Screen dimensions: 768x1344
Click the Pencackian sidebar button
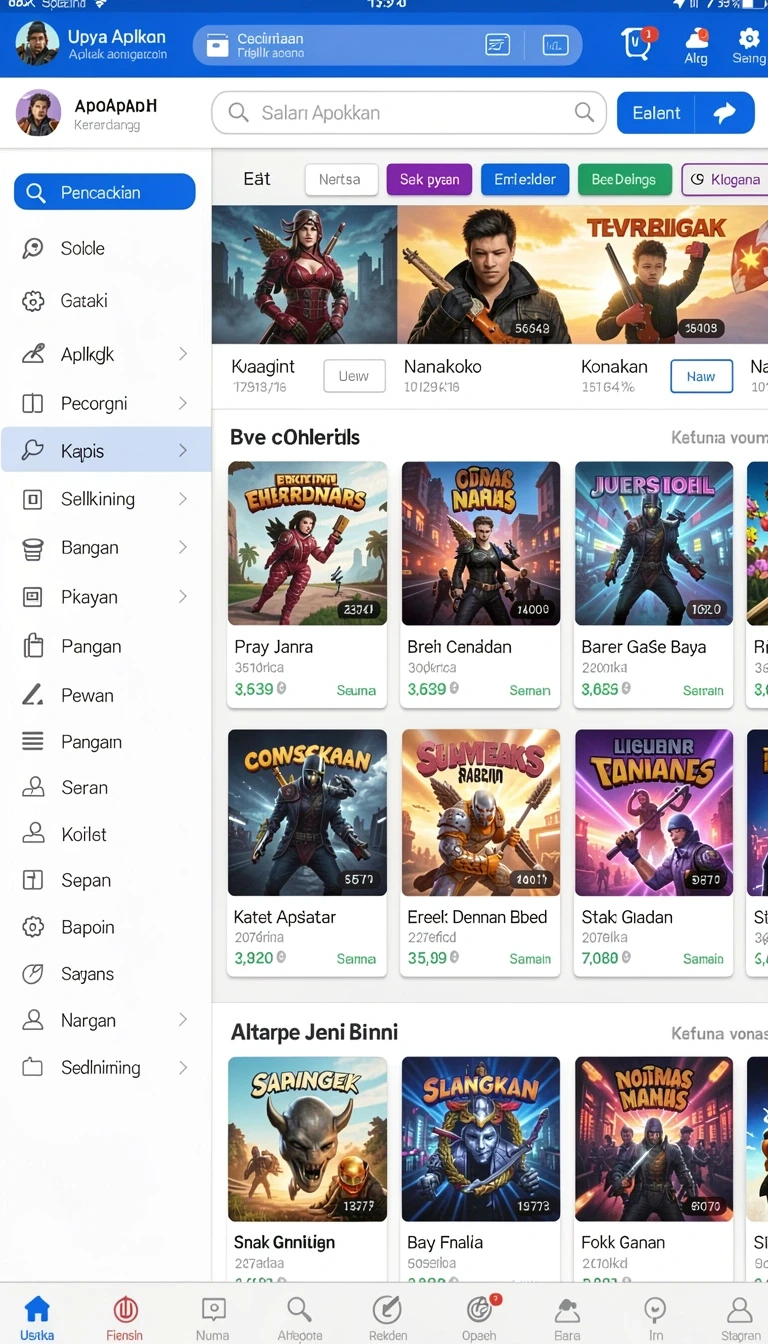104,192
